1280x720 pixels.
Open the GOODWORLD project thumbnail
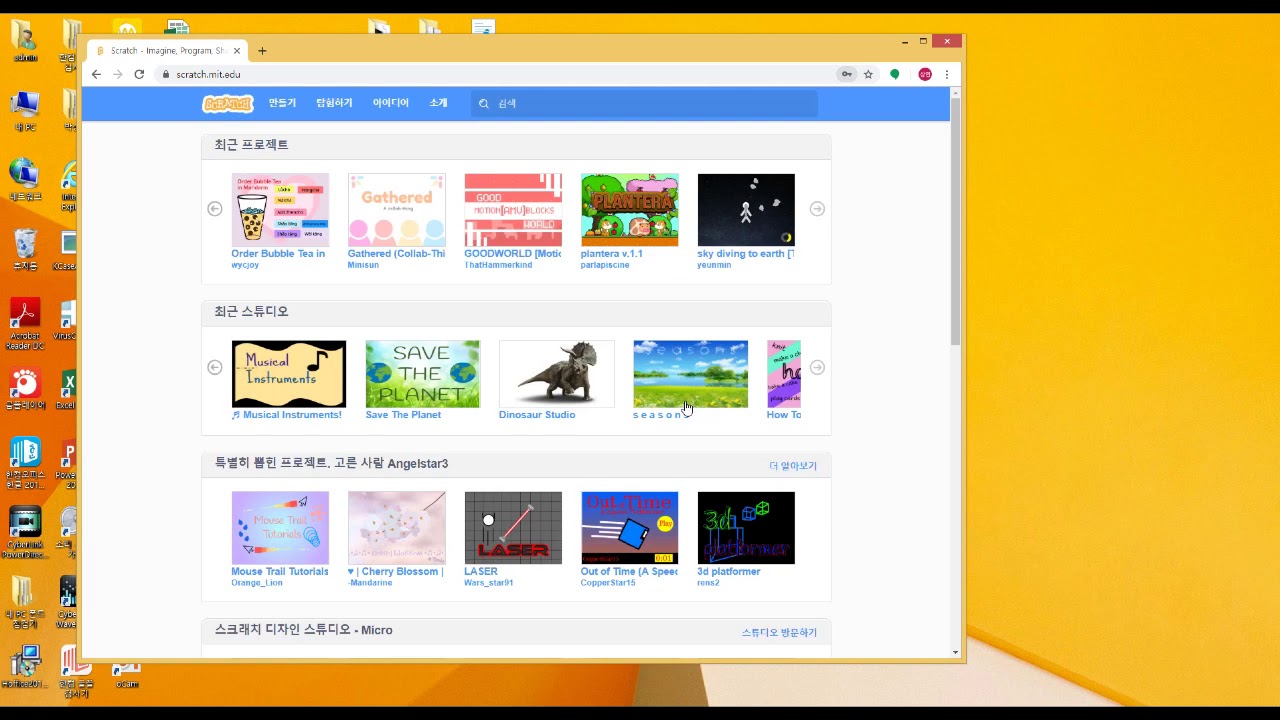(x=513, y=210)
